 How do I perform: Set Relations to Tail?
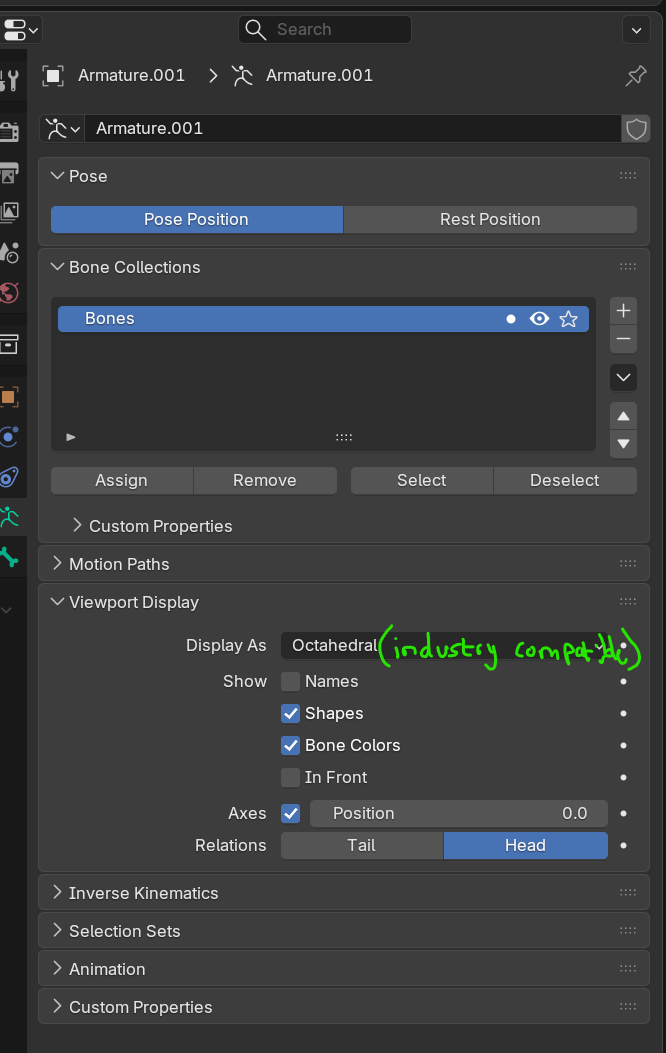[362, 845]
